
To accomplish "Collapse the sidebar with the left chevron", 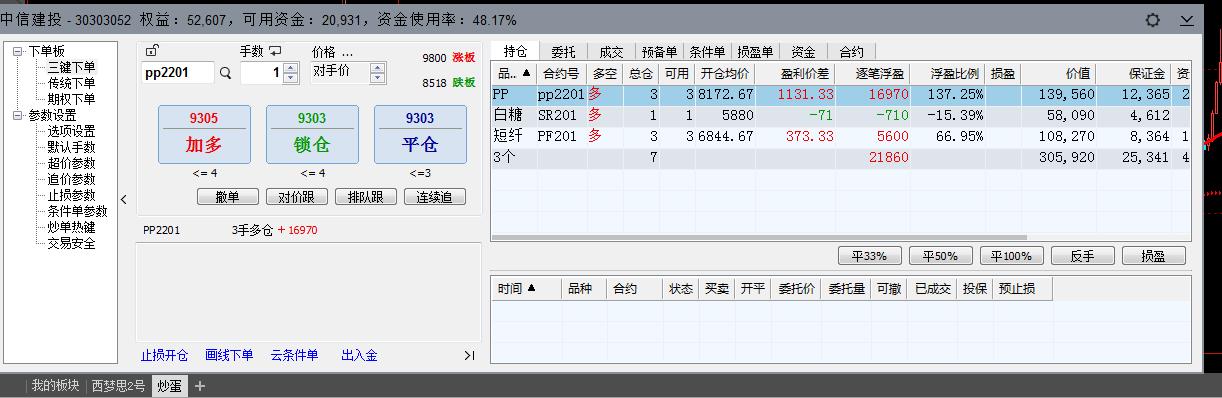I will [x=124, y=199].
